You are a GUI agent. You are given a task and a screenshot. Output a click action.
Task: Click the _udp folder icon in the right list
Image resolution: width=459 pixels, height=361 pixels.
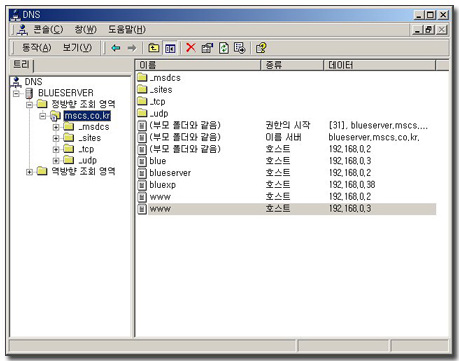point(142,113)
